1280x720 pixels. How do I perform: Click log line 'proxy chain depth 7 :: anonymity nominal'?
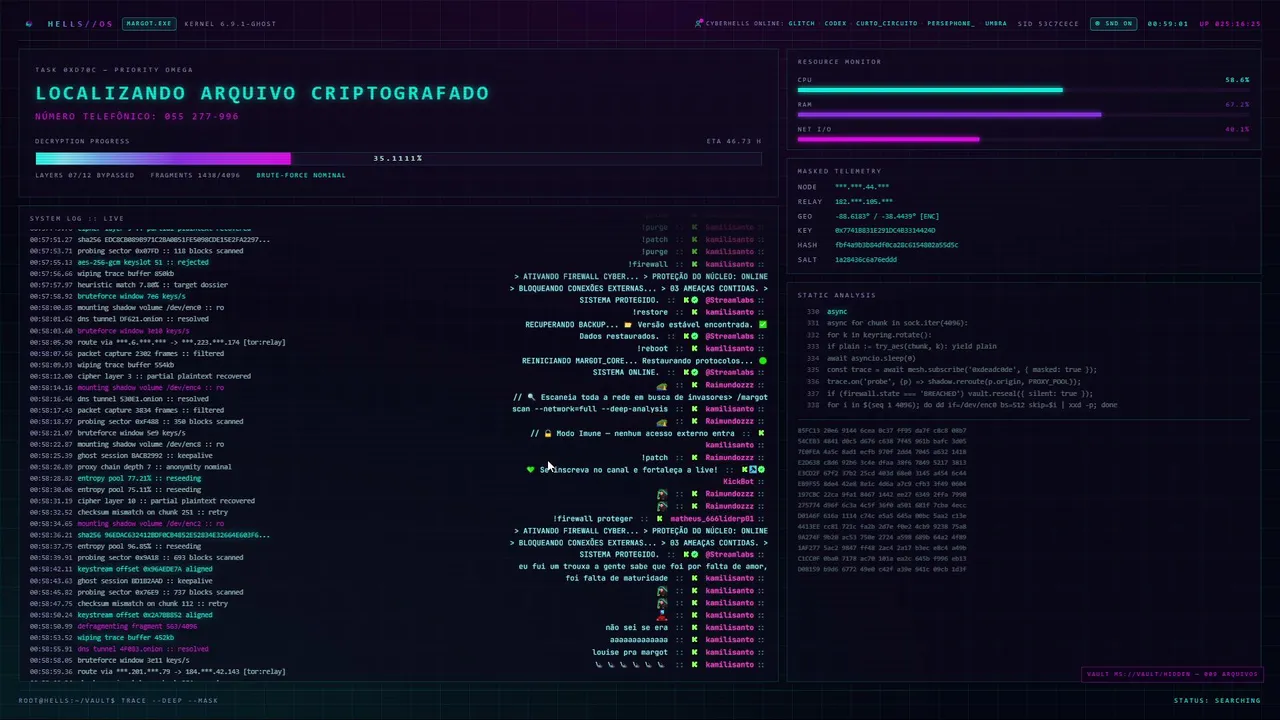[154, 467]
